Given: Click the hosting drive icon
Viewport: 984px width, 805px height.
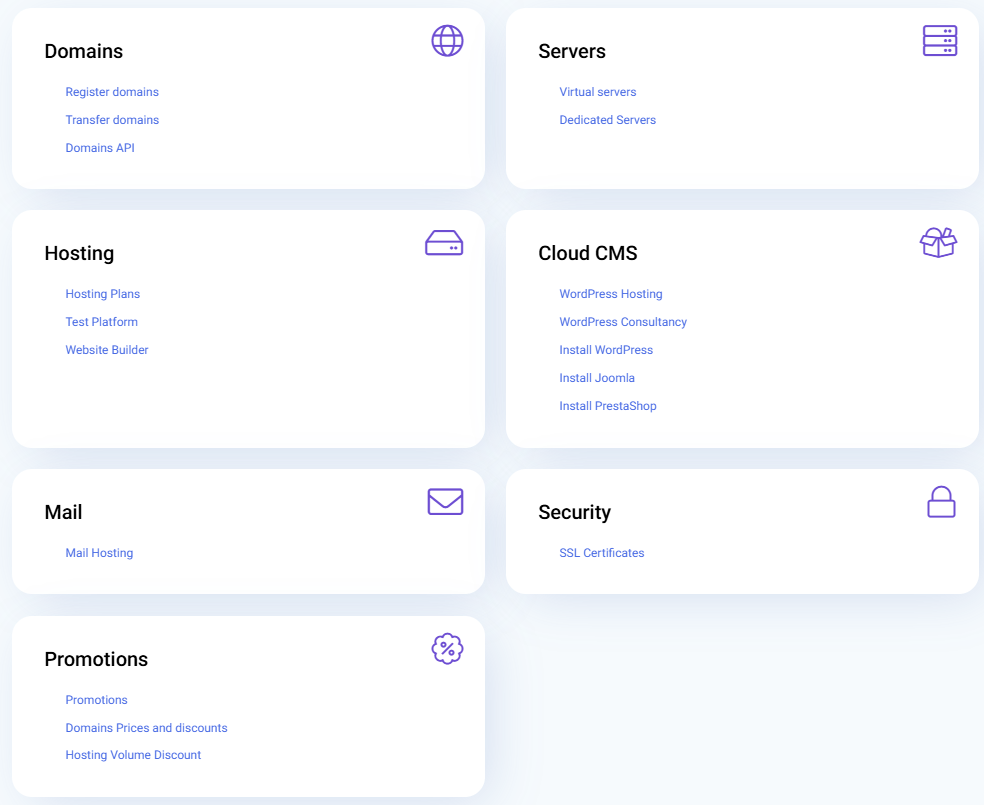Looking at the screenshot, I should point(444,243).
